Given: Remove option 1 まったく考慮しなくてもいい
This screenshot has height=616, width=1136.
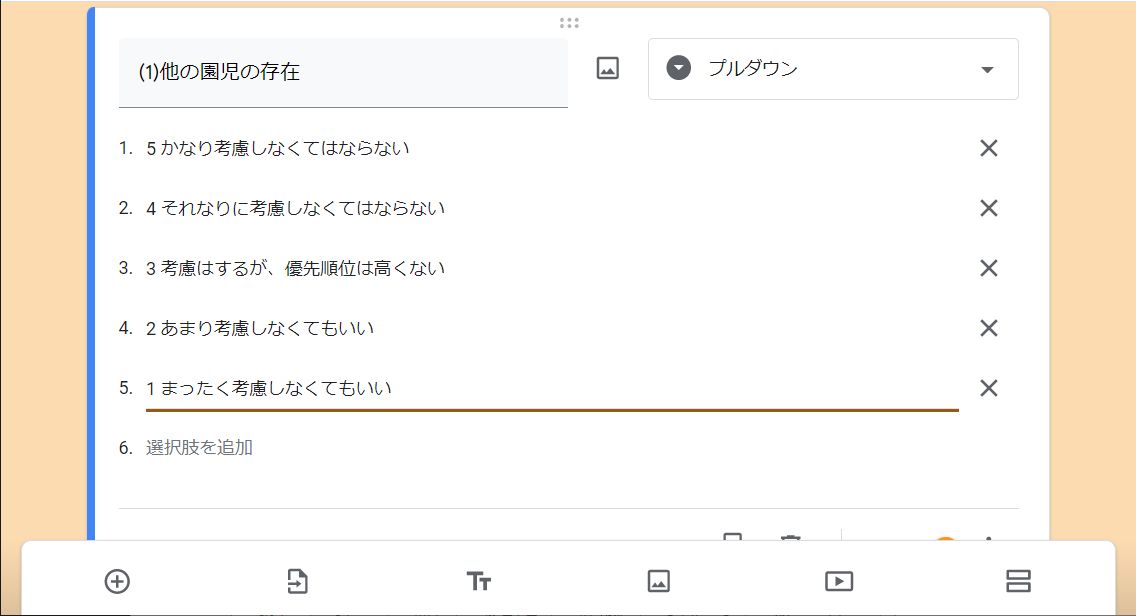Looking at the screenshot, I should coord(988,388).
